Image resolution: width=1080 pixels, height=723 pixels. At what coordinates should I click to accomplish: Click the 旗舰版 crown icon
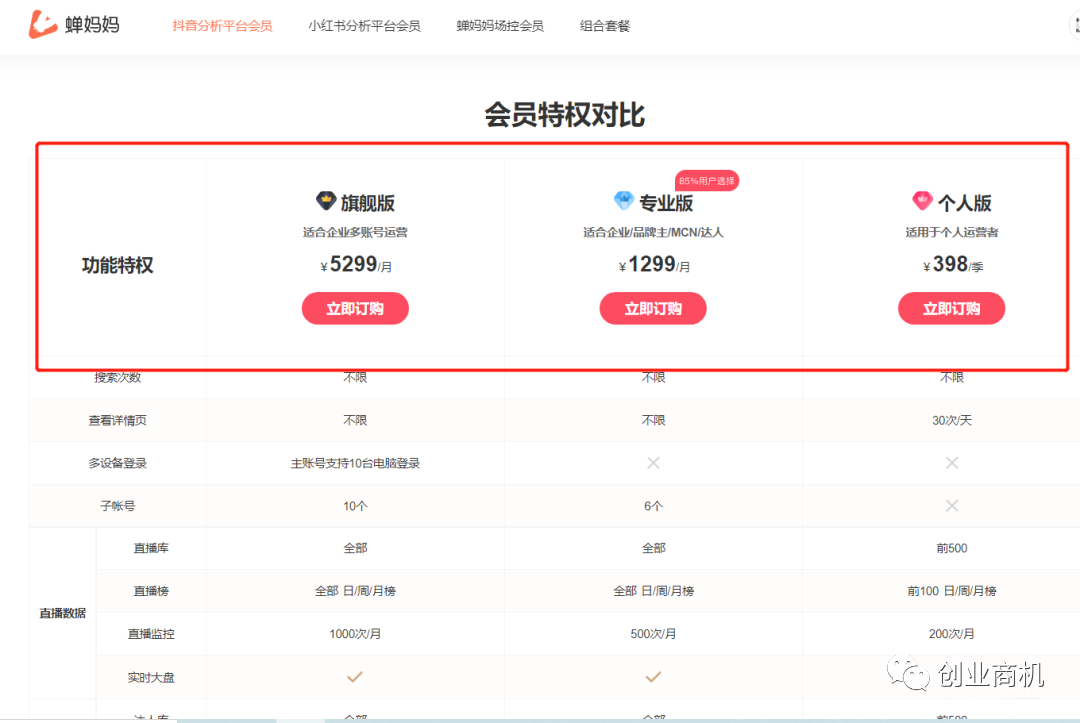click(326, 201)
